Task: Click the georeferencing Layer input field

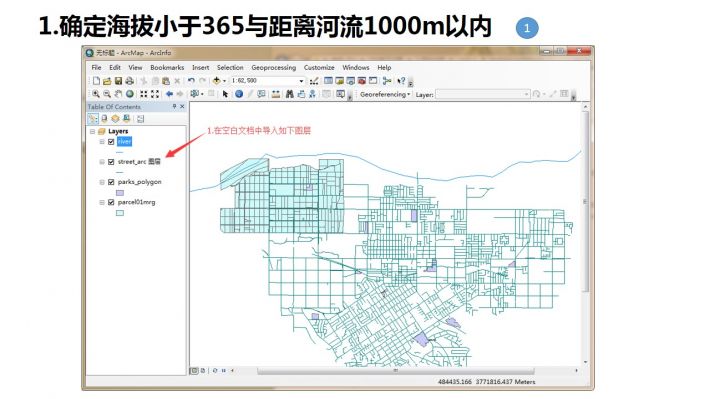Action: pyautogui.click(x=483, y=94)
